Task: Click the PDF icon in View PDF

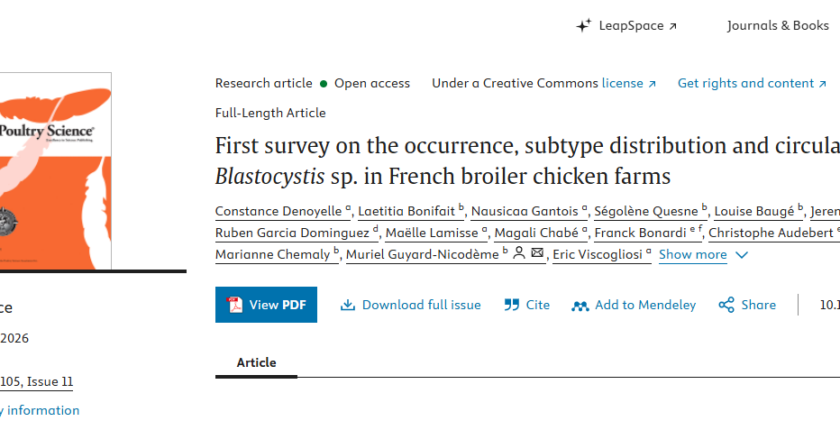Action: (x=235, y=305)
